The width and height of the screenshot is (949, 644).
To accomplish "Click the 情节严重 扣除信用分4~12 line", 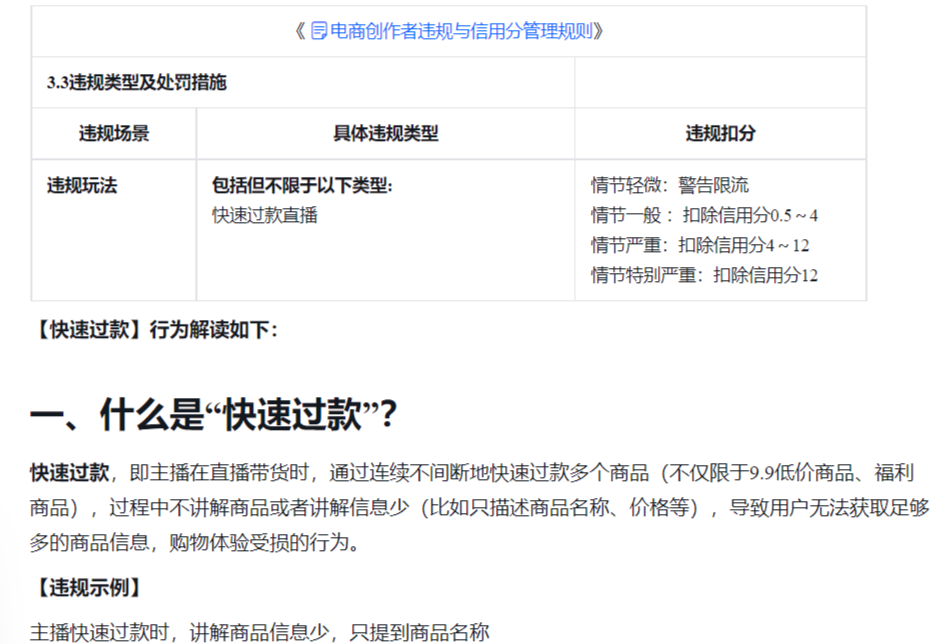I will coord(700,245).
